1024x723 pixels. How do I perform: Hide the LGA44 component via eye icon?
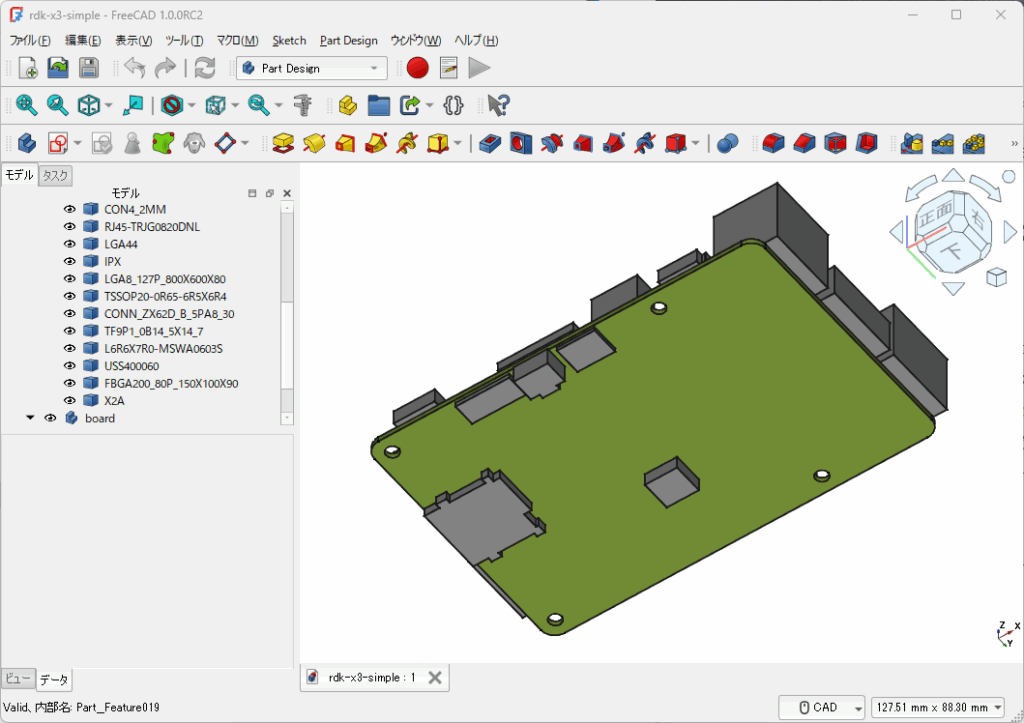pos(70,244)
